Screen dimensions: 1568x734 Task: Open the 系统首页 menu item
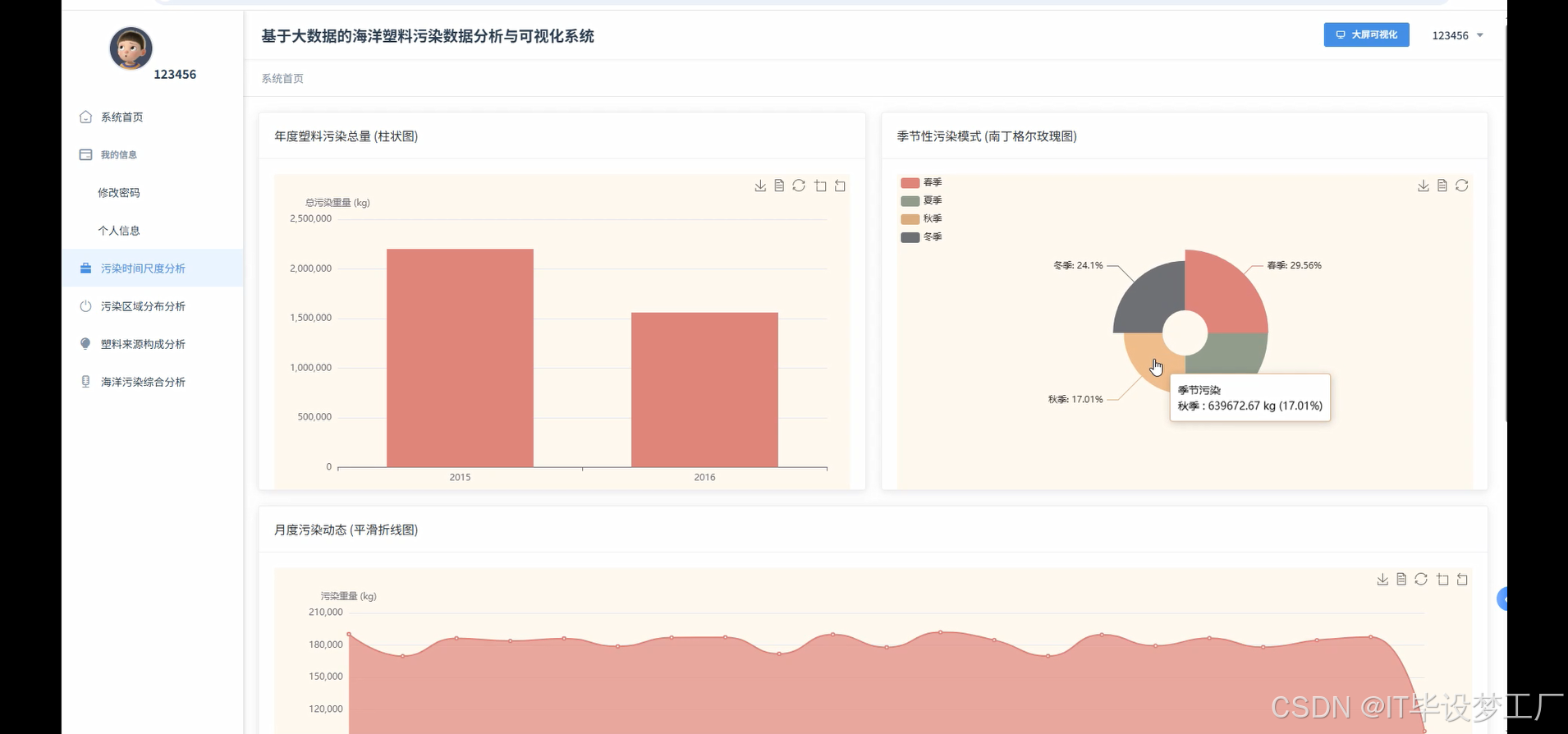[153, 117]
